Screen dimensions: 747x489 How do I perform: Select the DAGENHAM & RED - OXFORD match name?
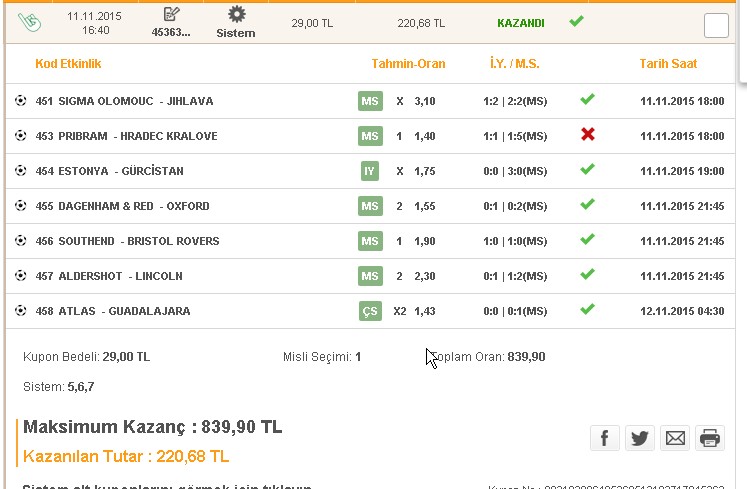(x=134, y=206)
